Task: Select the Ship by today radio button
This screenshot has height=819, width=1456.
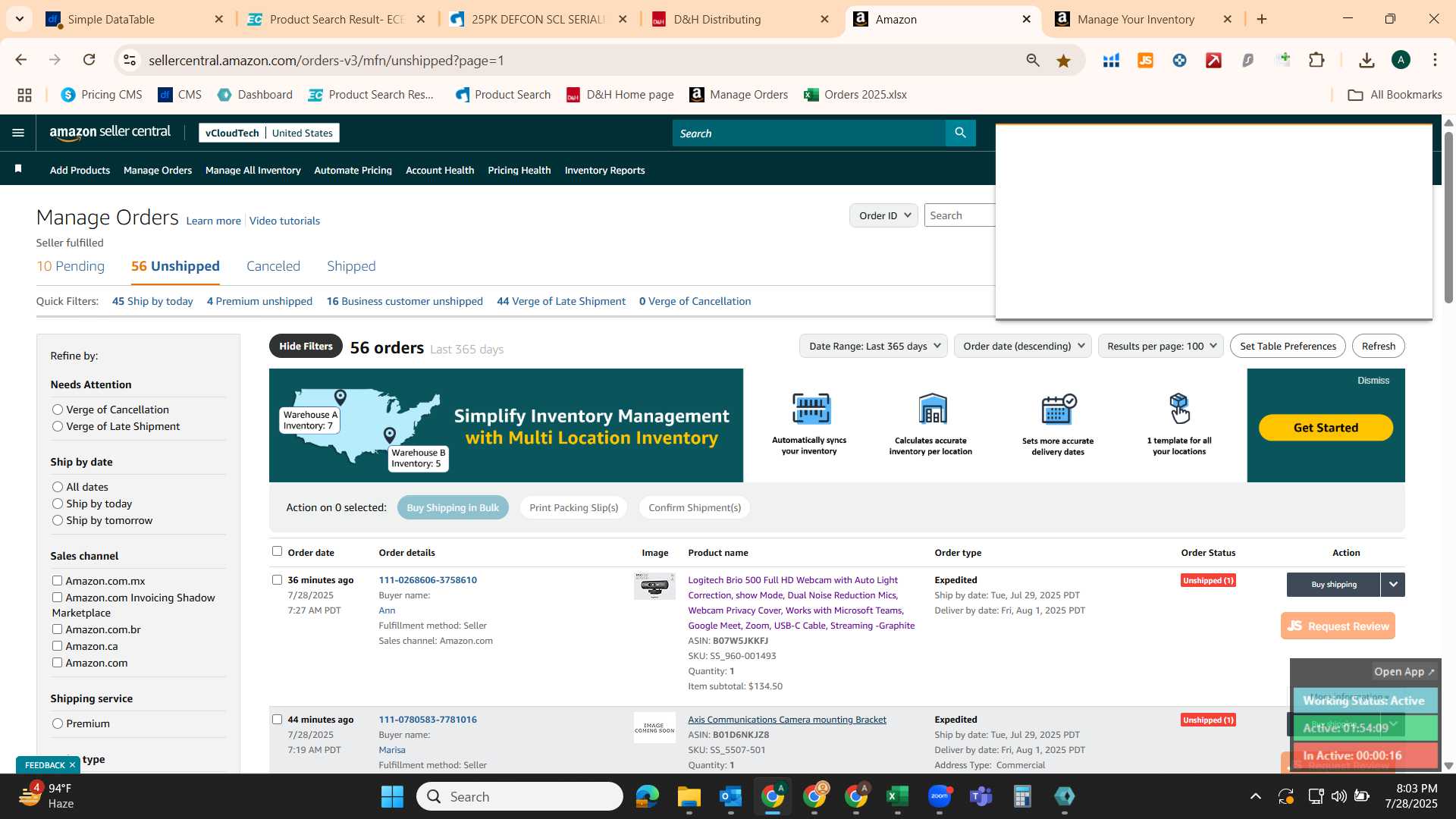Action: pos(58,504)
